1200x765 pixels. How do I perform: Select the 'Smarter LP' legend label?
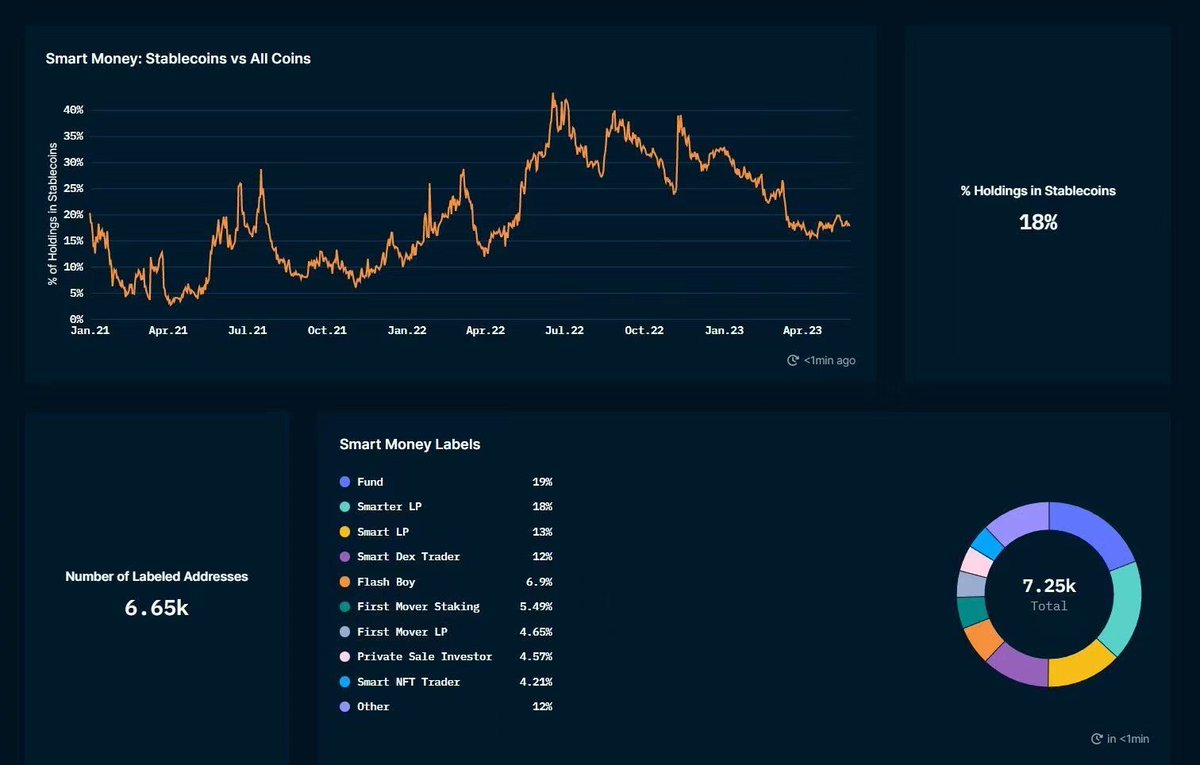(389, 507)
